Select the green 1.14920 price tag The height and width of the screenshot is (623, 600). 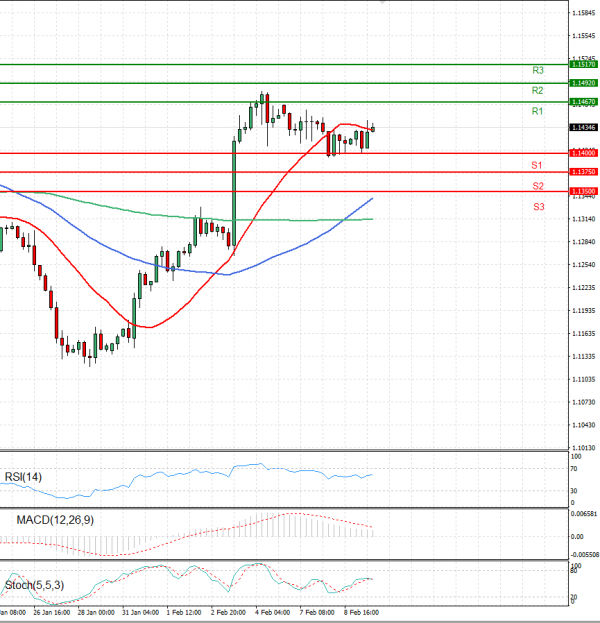(x=583, y=83)
